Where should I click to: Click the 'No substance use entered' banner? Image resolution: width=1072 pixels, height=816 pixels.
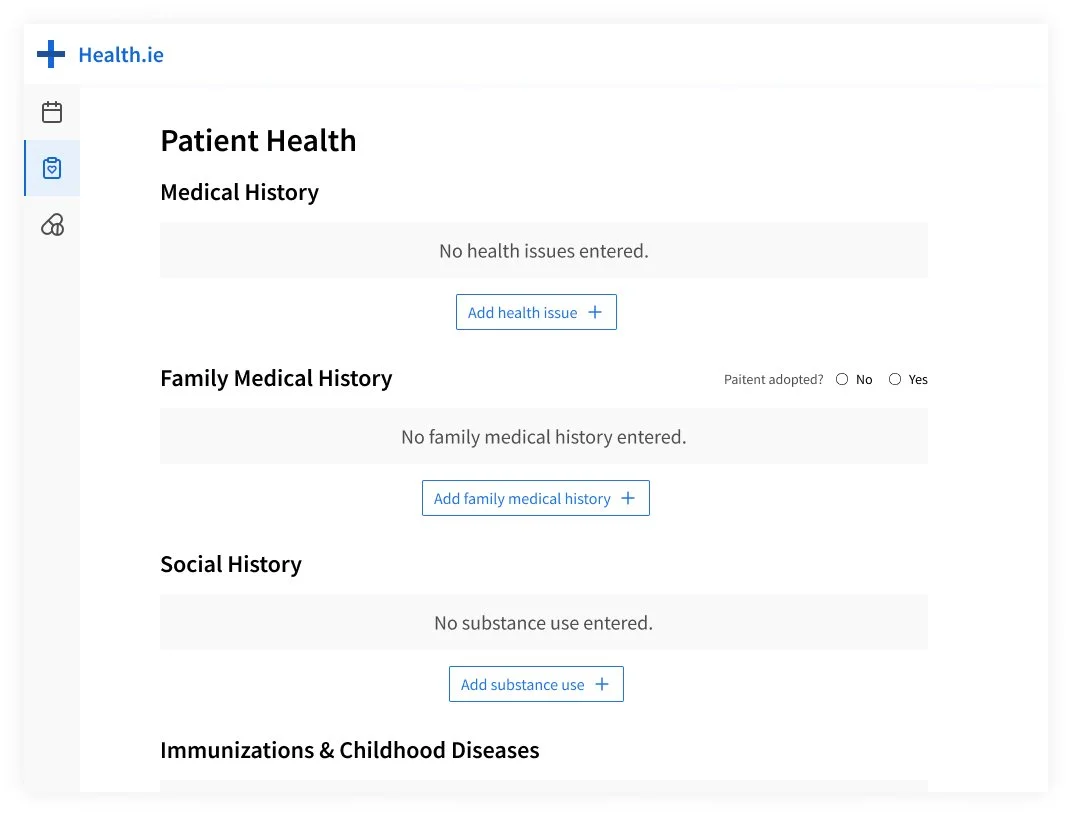[543, 623]
